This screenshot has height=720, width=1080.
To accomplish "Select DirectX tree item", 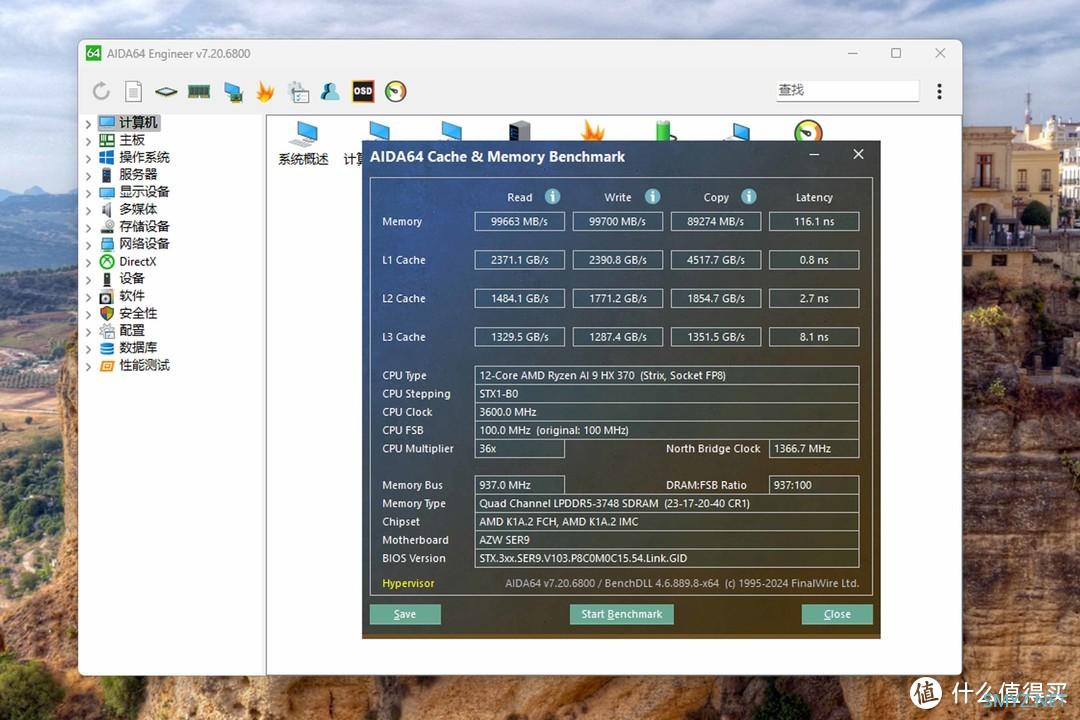I will [x=138, y=261].
